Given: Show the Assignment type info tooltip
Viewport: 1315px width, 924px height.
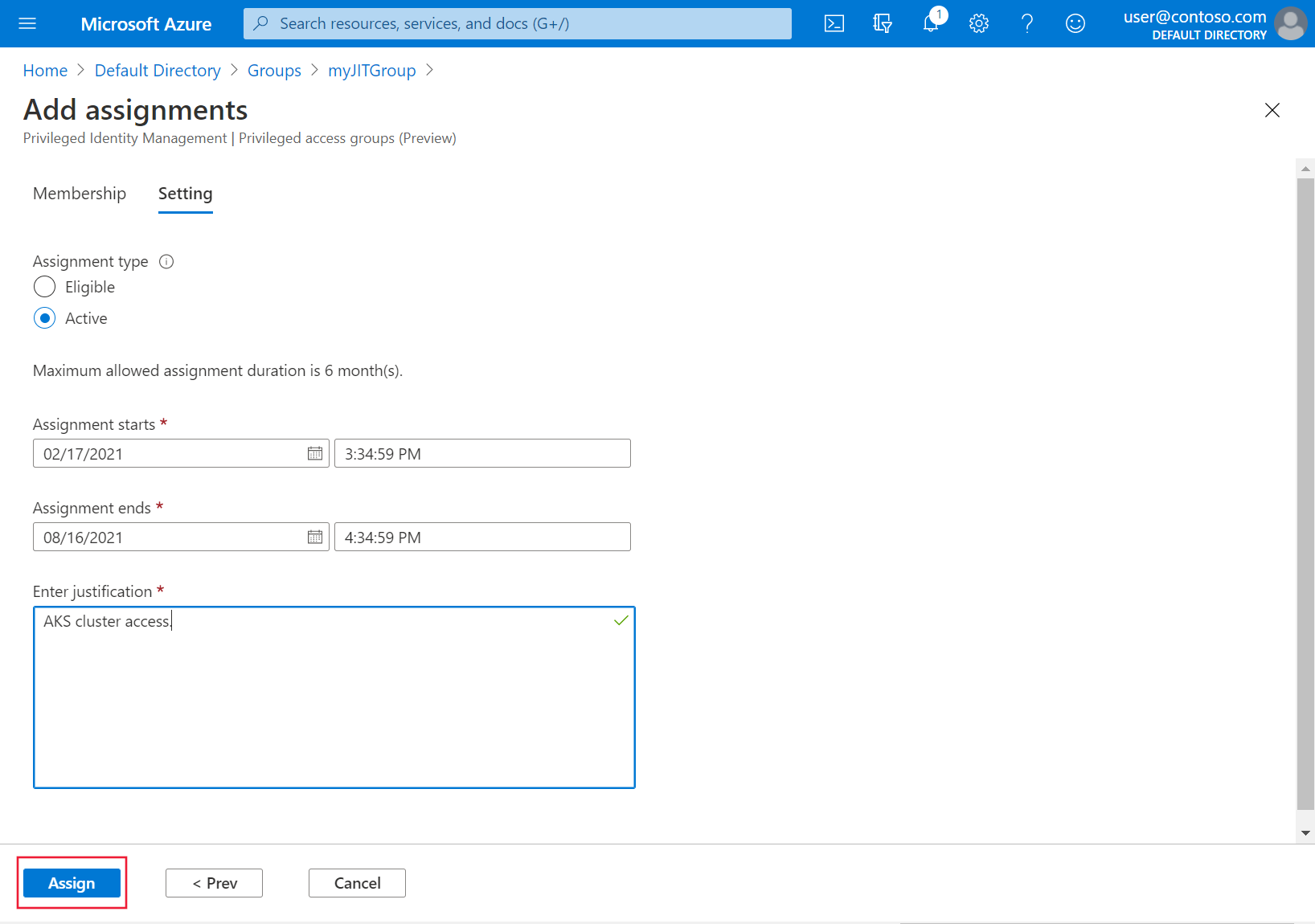Looking at the screenshot, I should pos(166,261).
